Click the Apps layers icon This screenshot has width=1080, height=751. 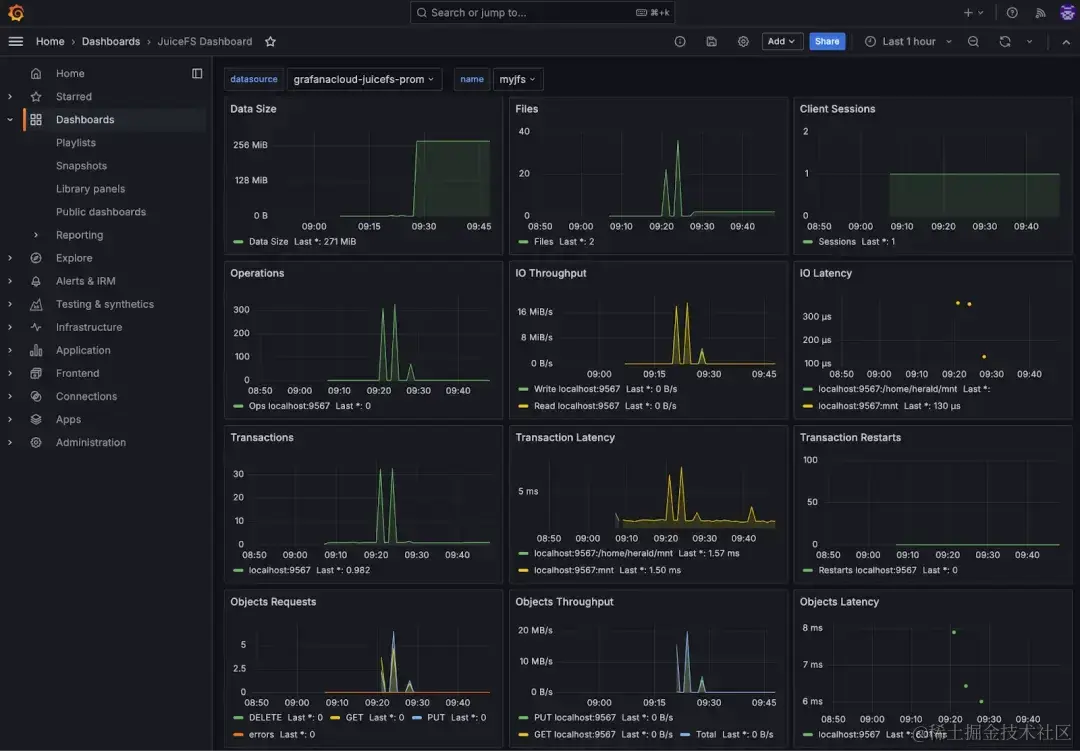[36, 420]
